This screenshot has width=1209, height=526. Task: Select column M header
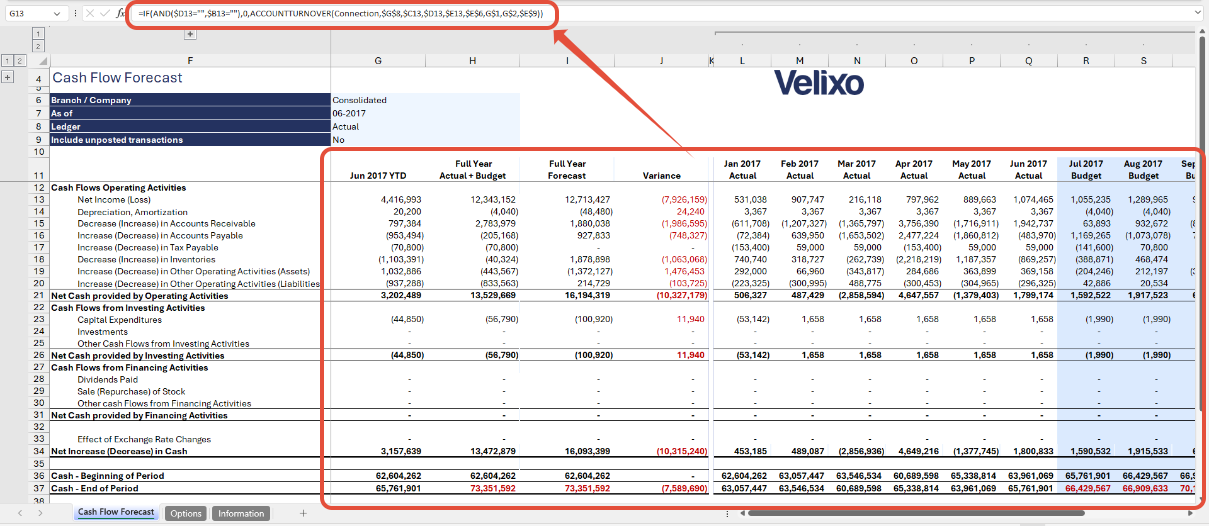(800, 61)
